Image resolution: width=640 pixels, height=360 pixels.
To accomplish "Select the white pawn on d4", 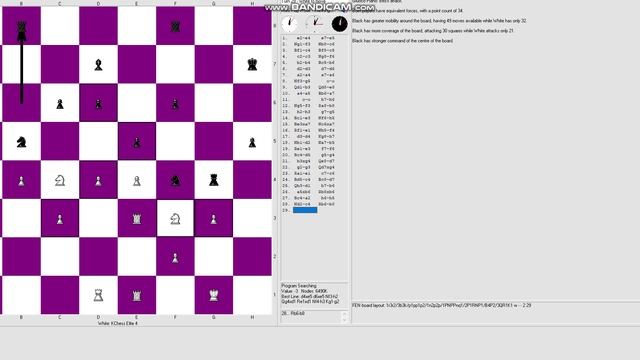I will click(98, 181).
